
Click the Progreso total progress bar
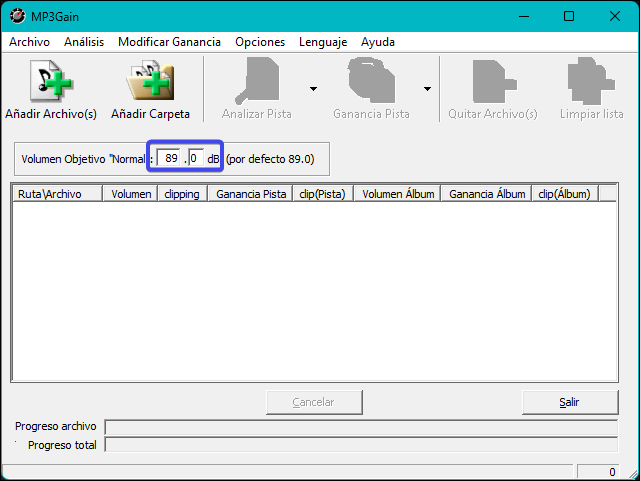(x=361, y=445)
